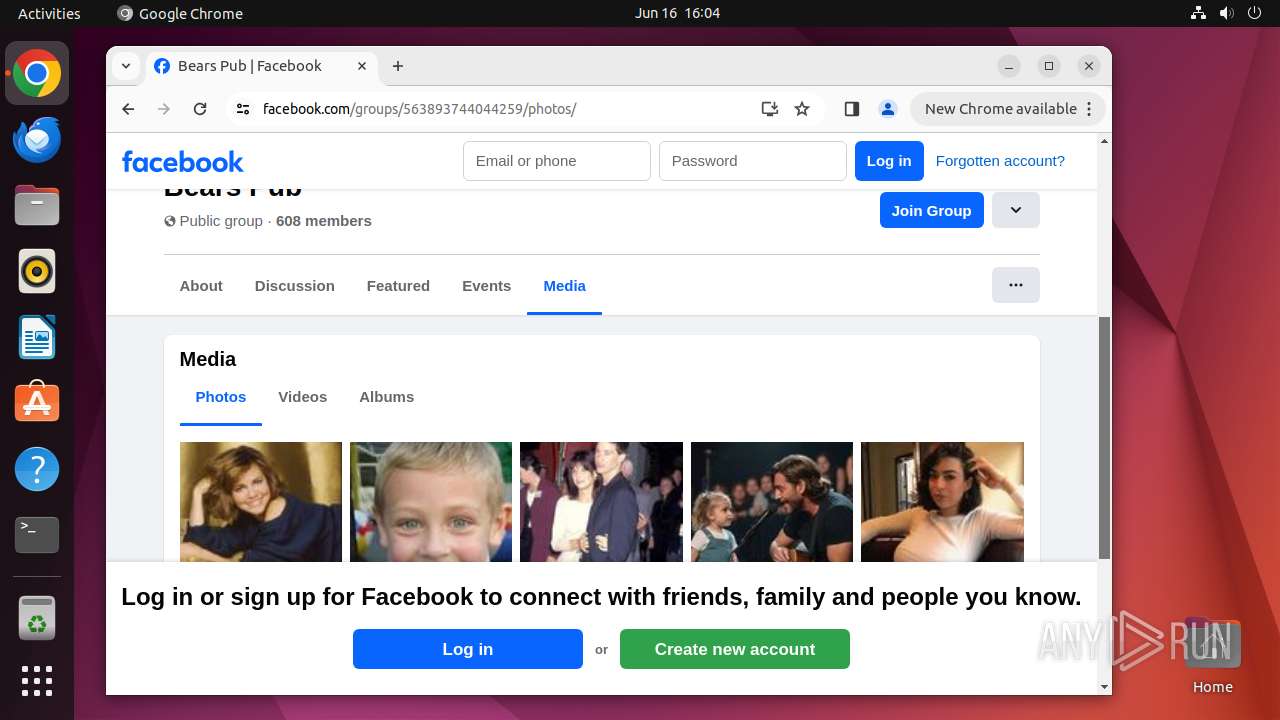The height and width of the screenshot is (720, 1280).
Task: Open a new Chrome tab
Action: (398, 66)
